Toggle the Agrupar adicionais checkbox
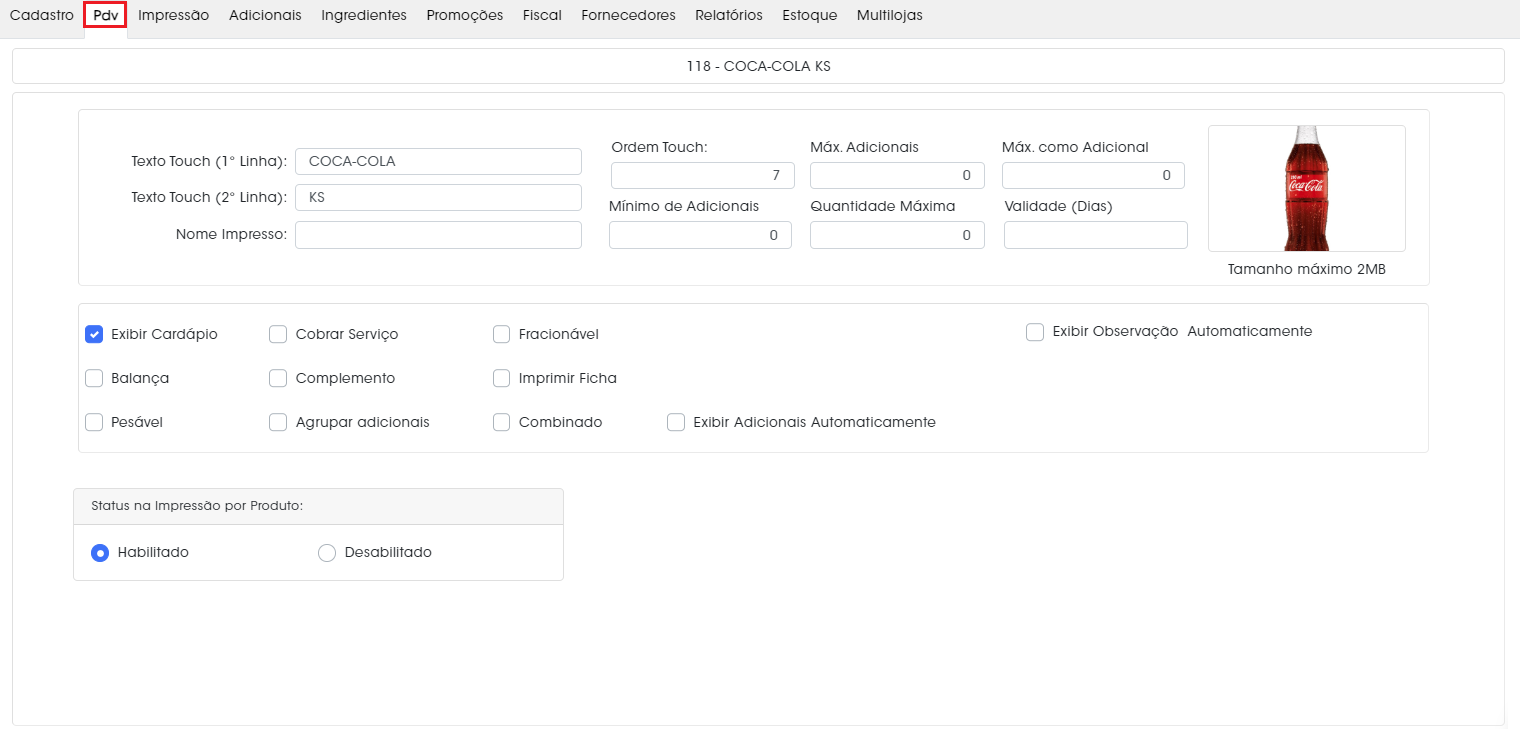Image resolution: width=1520 pixels, height=743 pixels. tap(278, 422)
